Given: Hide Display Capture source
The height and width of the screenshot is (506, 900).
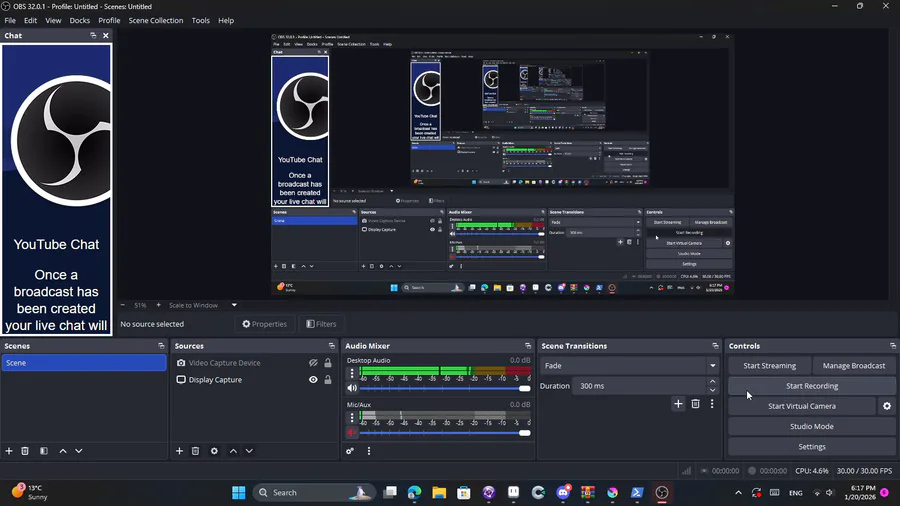Looking at the screenshot, I should pos(313,380).
